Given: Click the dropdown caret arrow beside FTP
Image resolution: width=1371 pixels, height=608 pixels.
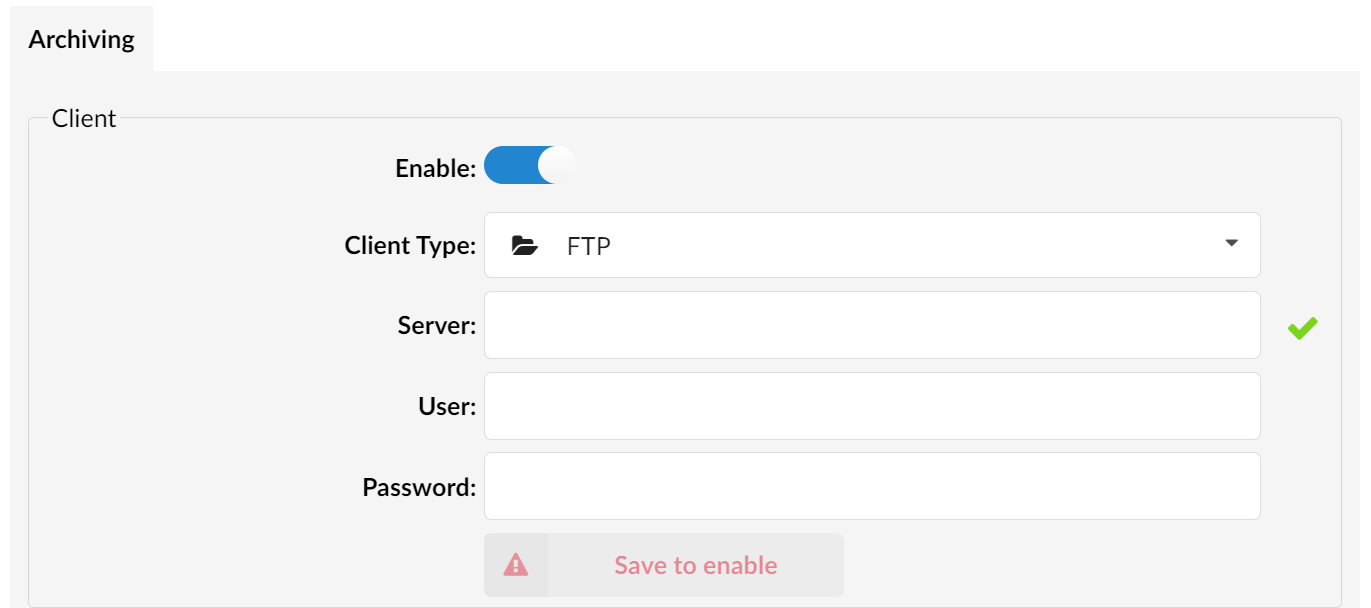Looking at the screenshot, I should (1232, 244).
